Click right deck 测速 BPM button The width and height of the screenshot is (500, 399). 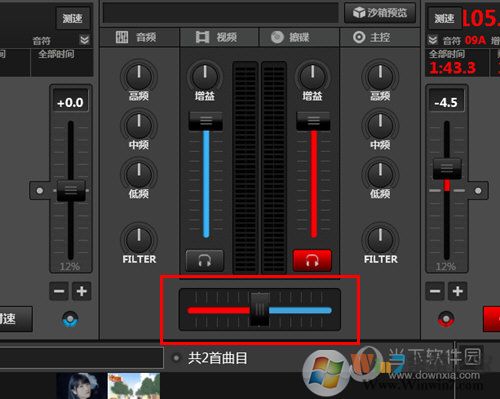point(444,18)
